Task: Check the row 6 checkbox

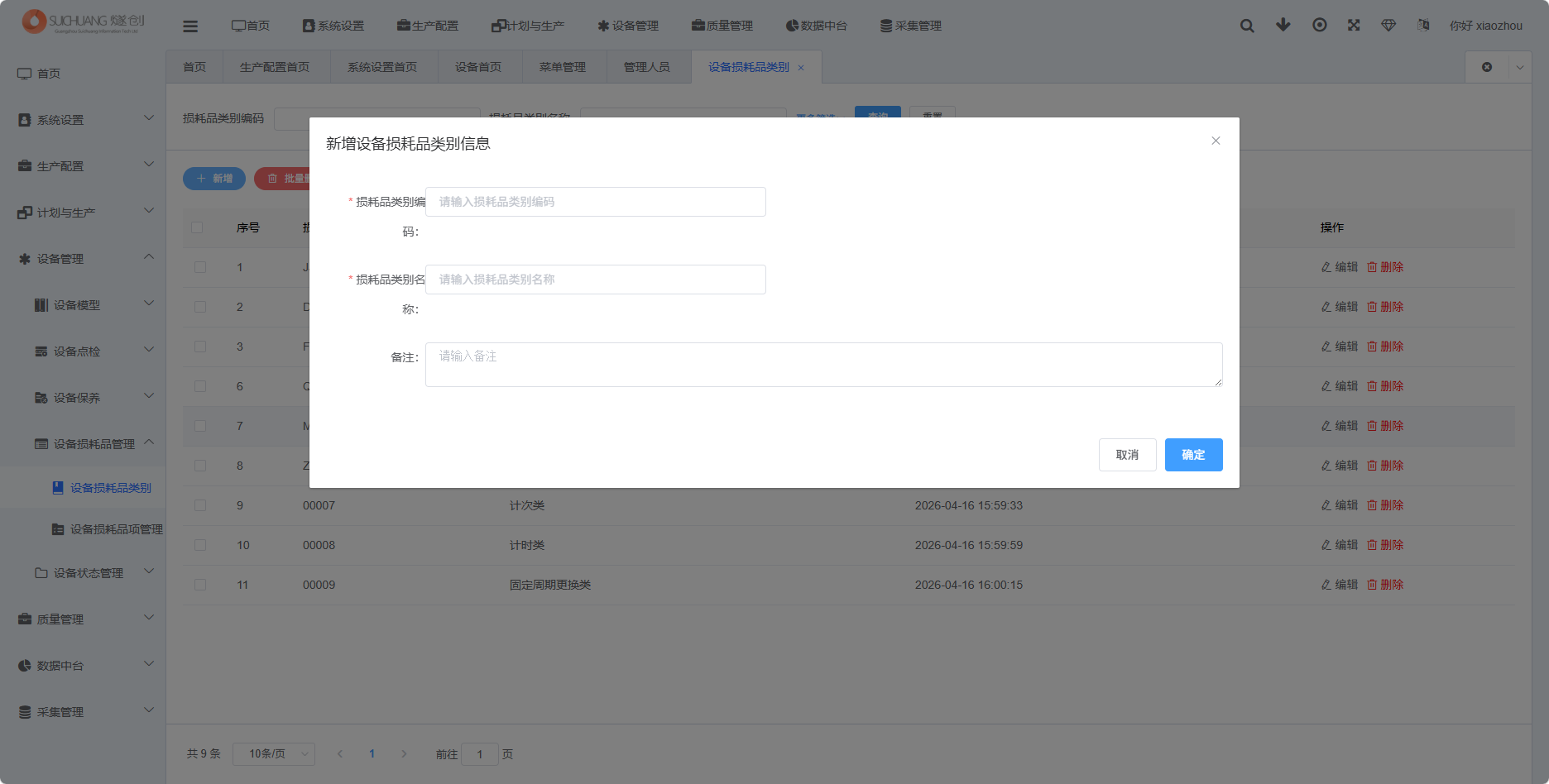Action: 200,386
